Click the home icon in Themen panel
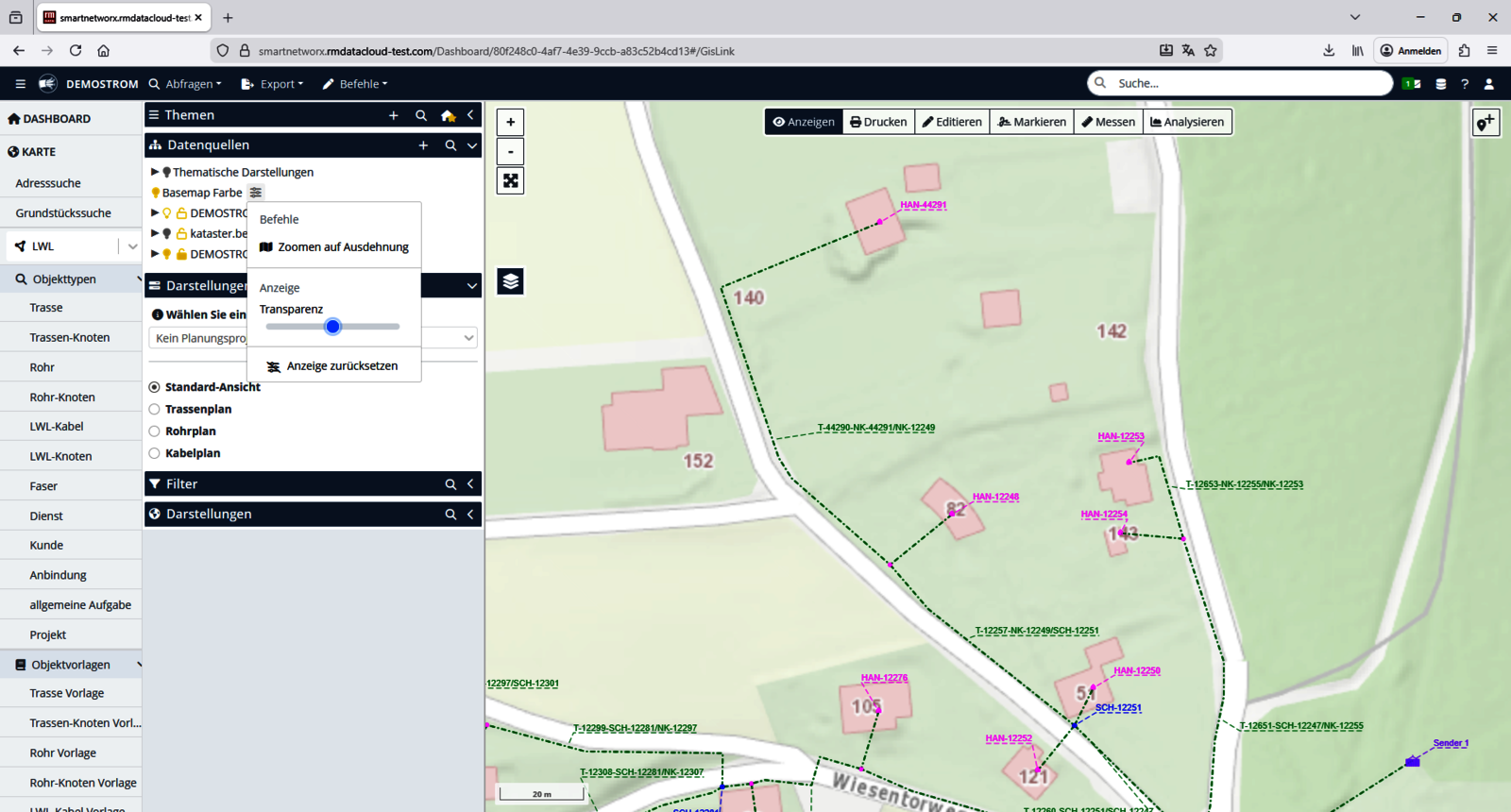The image size is (1511, 812). point(448,115)
